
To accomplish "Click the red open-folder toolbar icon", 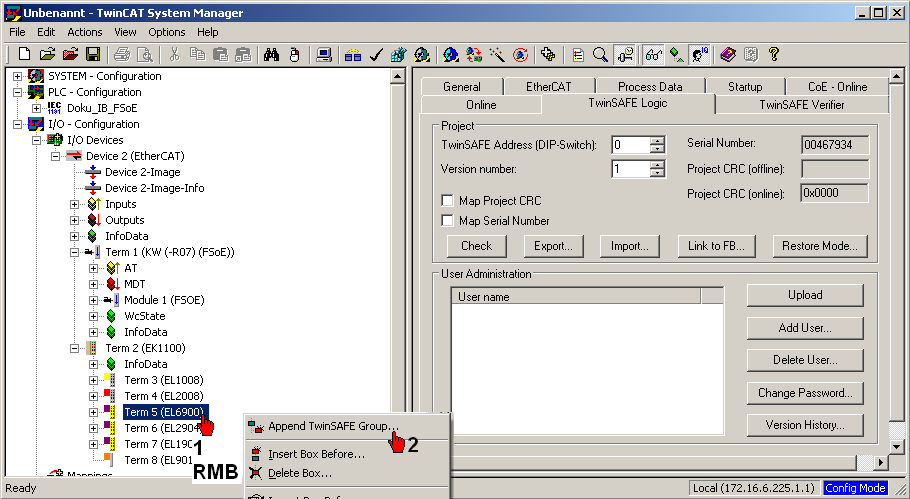I will pyautogui.click(x=70, y=55).
